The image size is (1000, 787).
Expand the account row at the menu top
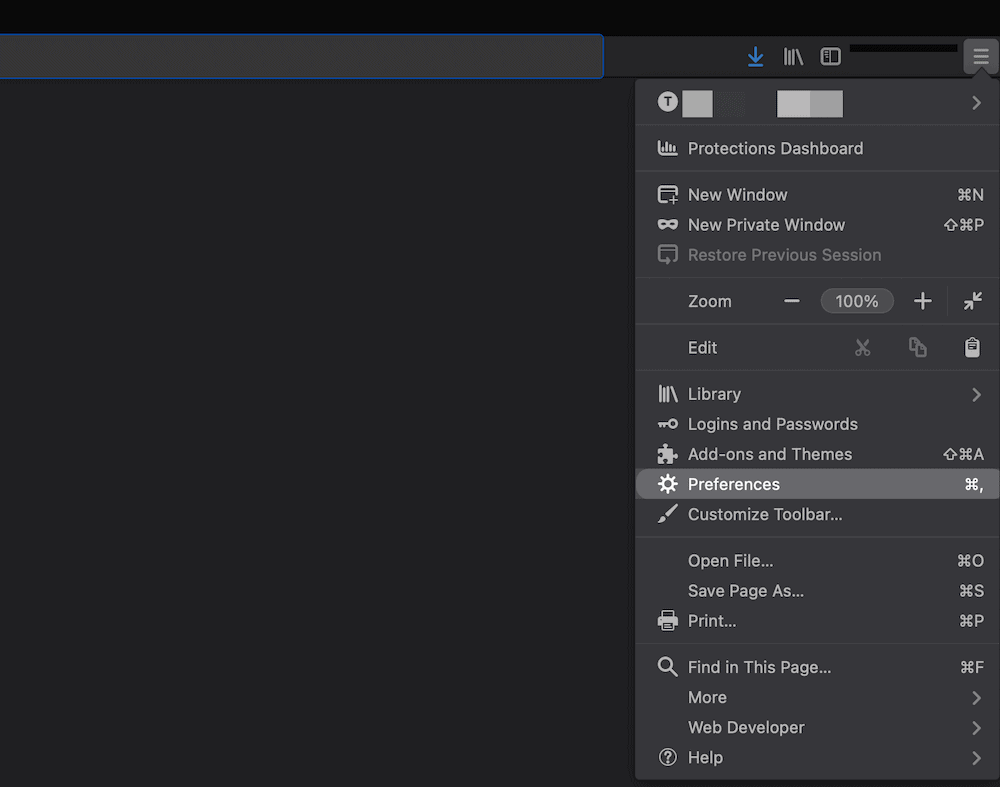coord(977,102)
